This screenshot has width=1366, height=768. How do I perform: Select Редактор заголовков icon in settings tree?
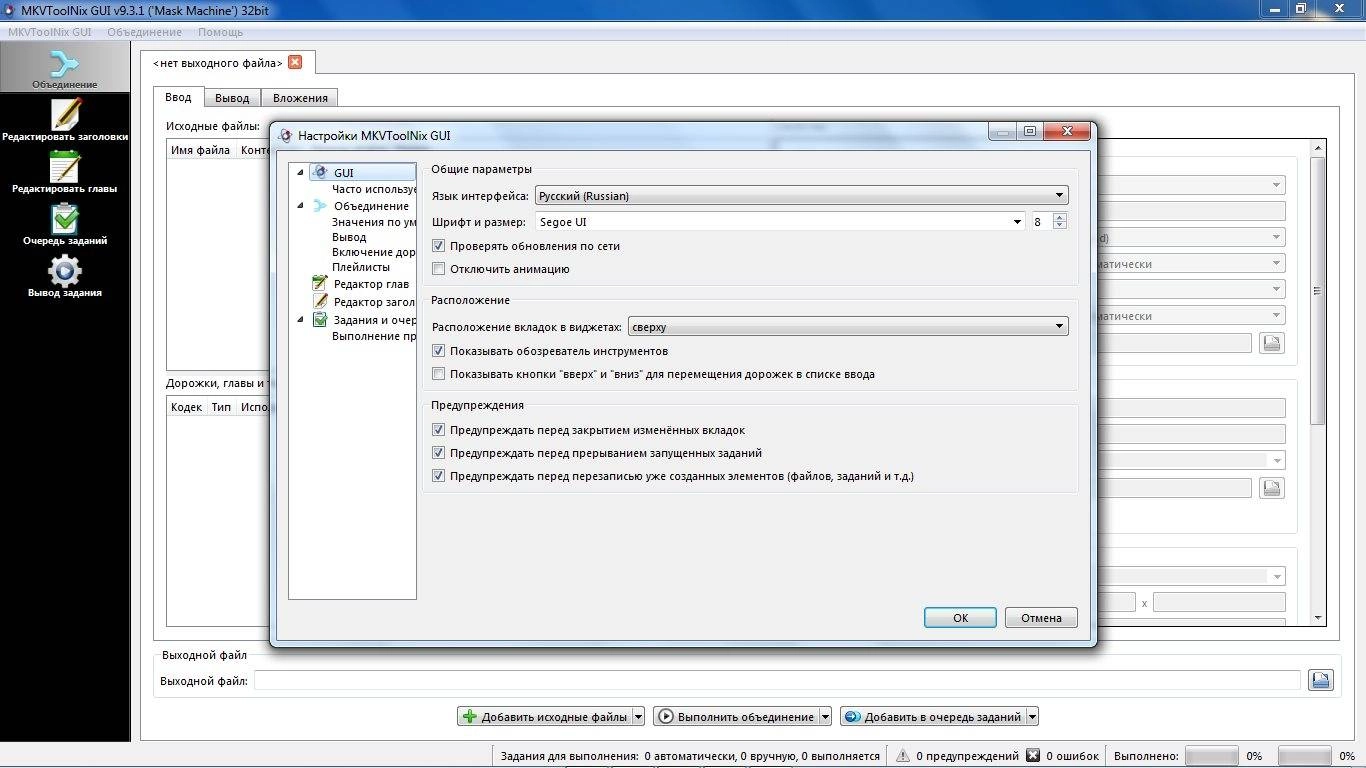320,301
